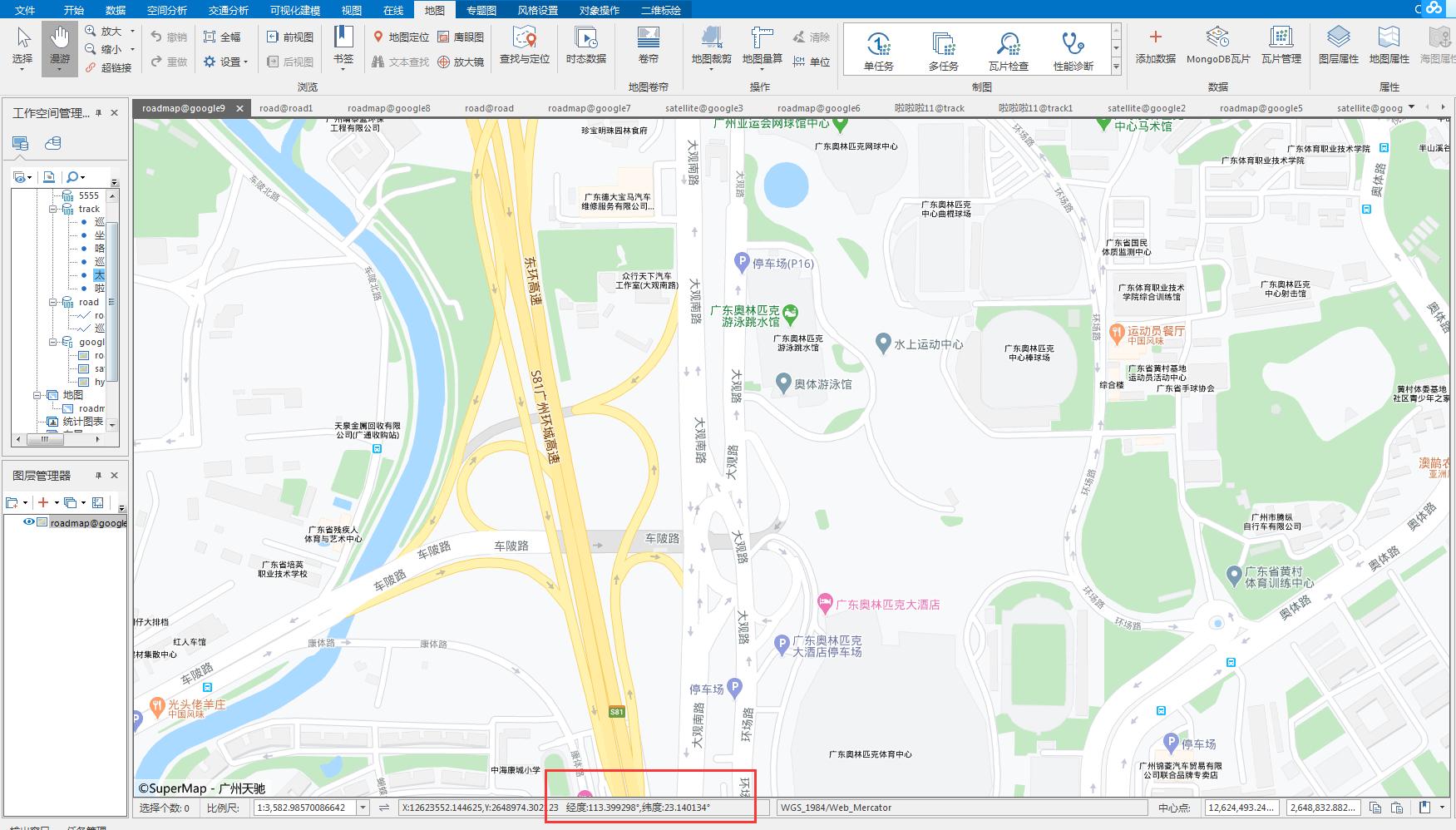Click add layer plus in layer manager
The height and width of the screenshot is (830, 1456).
(x=43, y=502)
